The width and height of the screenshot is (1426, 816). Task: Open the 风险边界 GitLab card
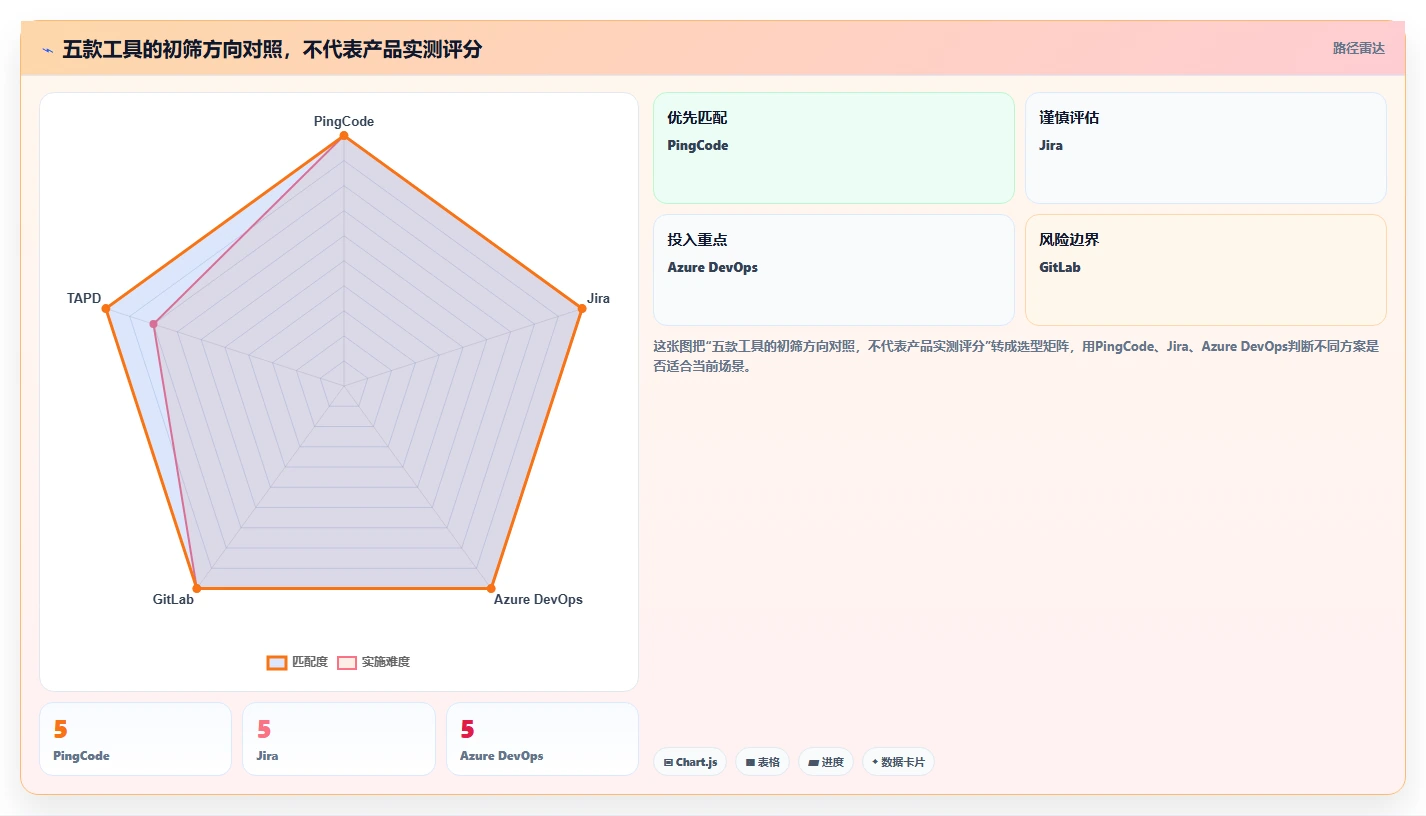[x=1206, y=270]
